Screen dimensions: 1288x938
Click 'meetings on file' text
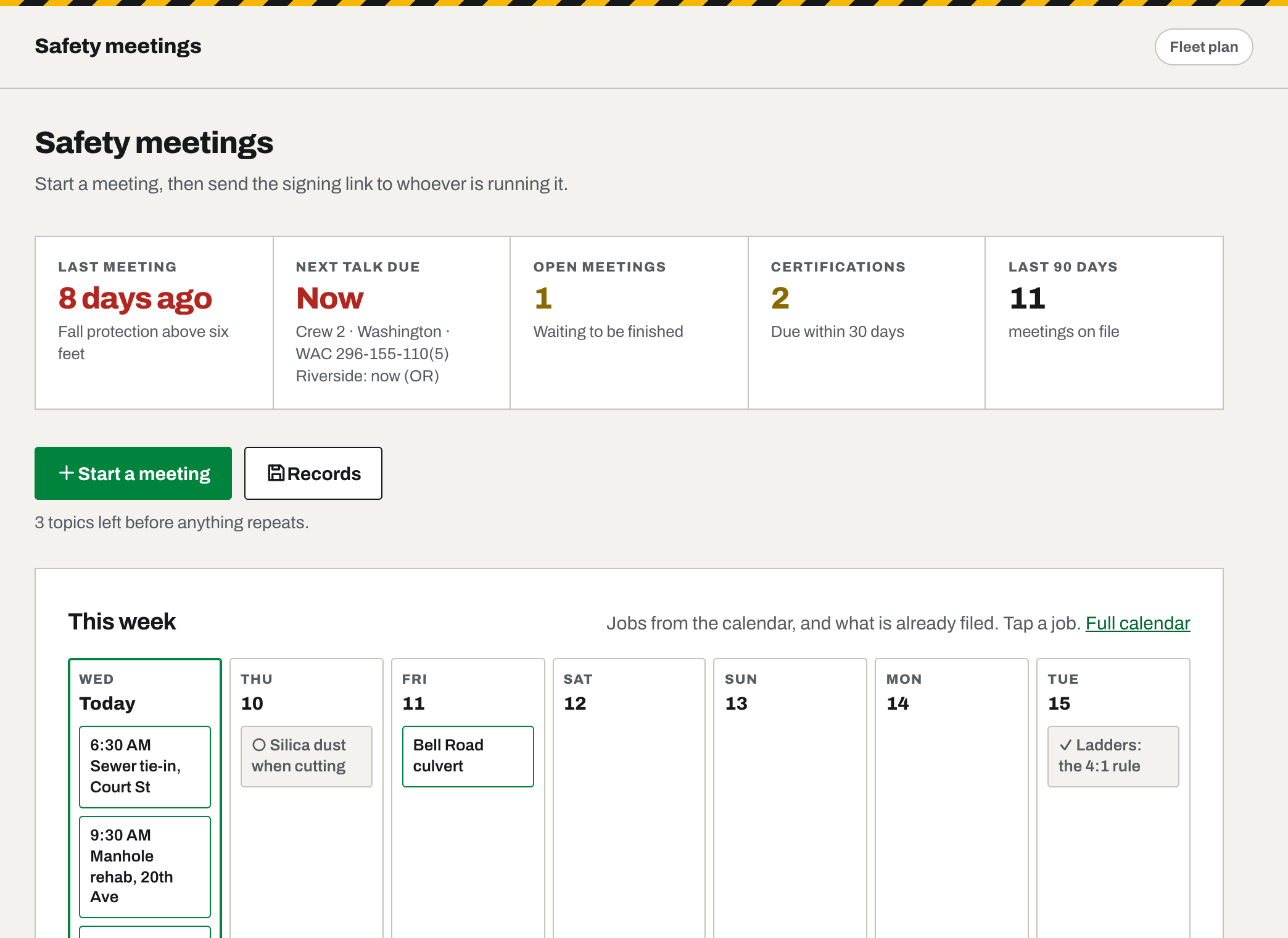pyautogui.click(x=1063, y=332)
